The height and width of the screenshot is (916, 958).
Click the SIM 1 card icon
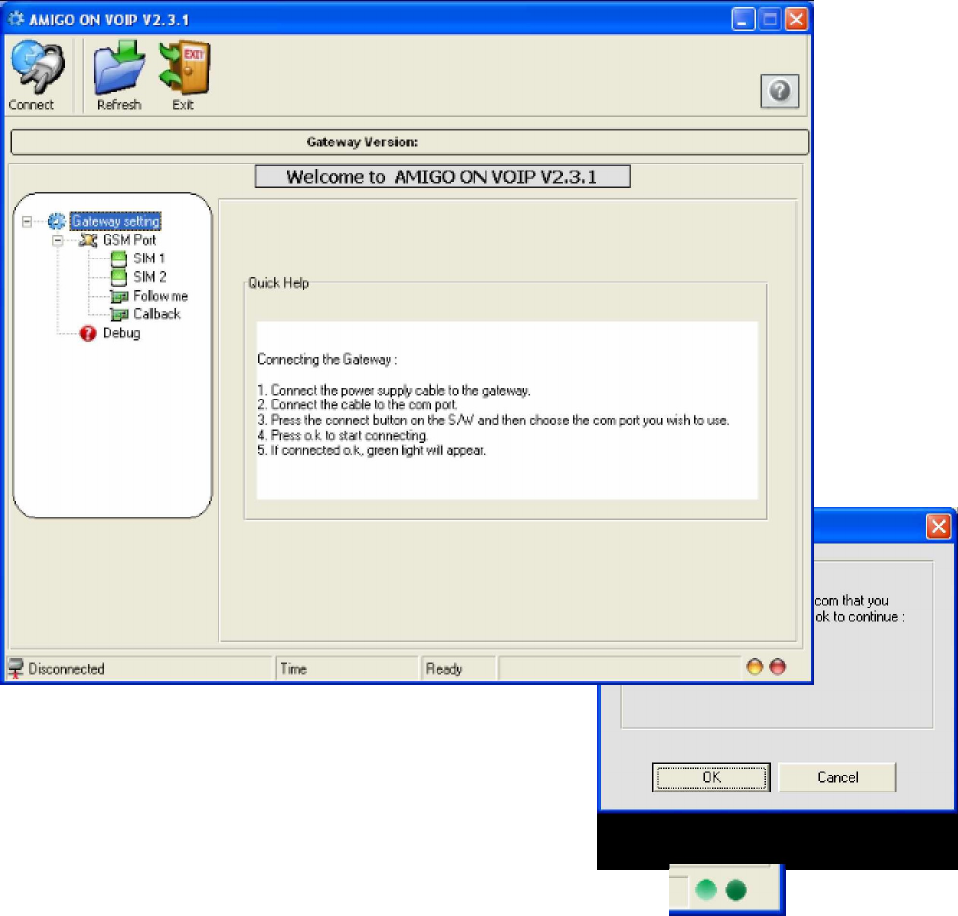tap(119, 259)
